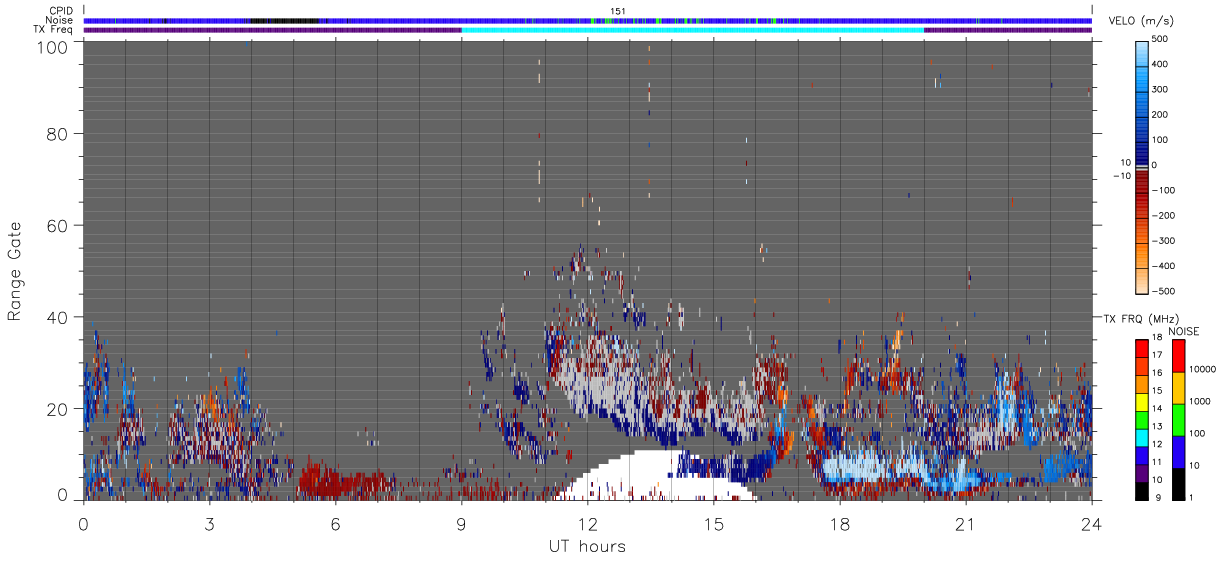Click the red 17-18 MHz swatch

pos(1141,347)
